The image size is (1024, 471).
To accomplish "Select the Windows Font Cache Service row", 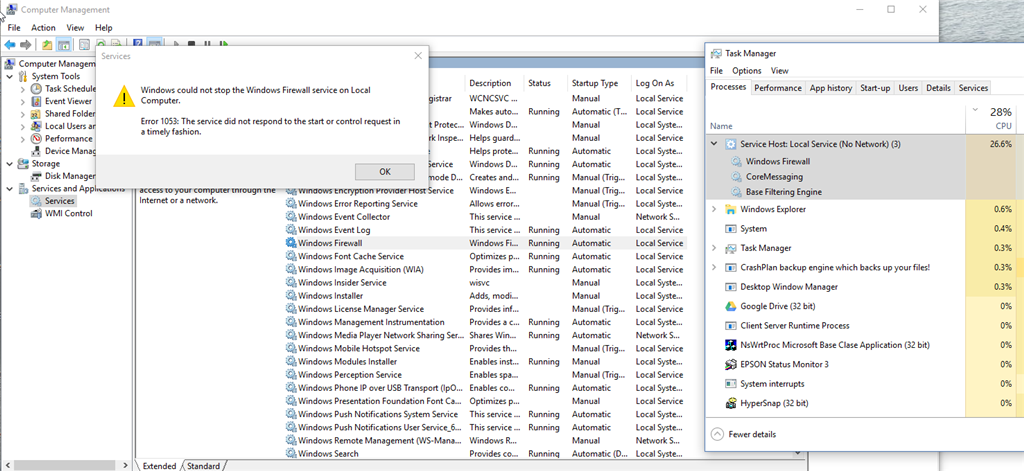I will (x=485, y=256).
